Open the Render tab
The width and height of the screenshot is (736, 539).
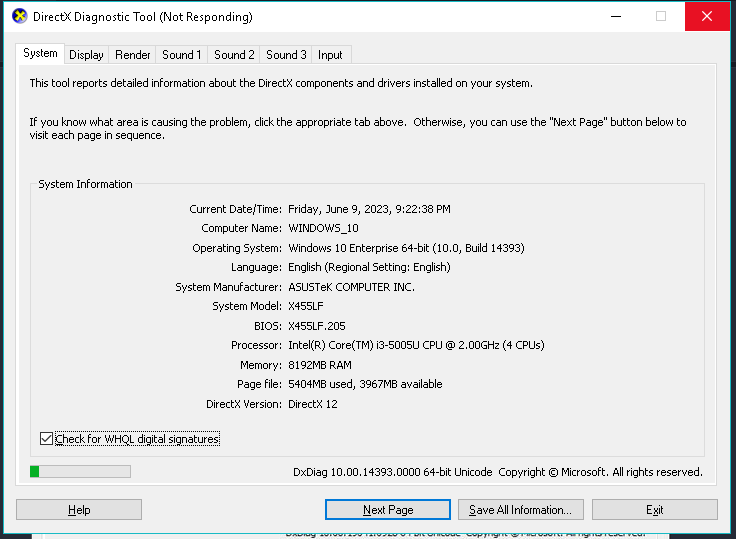pyautogui.click(x=132, y=55)
